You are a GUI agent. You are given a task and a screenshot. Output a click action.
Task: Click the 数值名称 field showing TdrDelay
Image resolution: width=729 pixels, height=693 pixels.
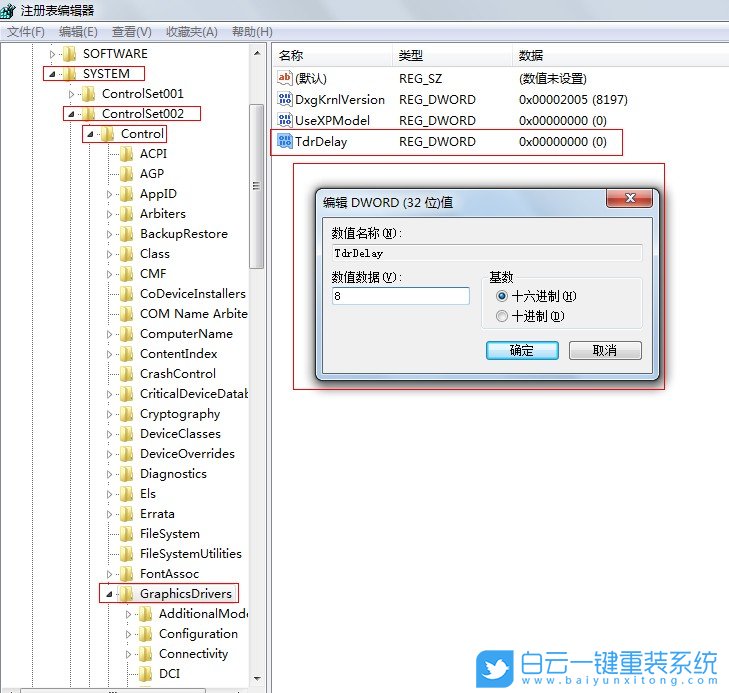(487, 253)
